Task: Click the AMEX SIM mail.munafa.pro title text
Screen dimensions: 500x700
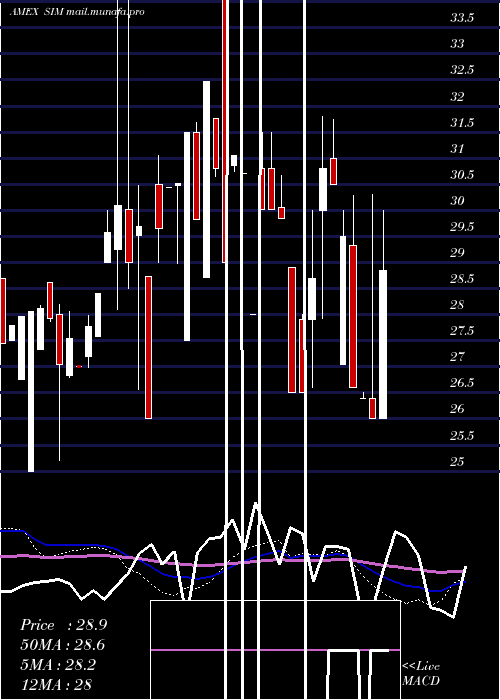Action: [x=77, y=12]
